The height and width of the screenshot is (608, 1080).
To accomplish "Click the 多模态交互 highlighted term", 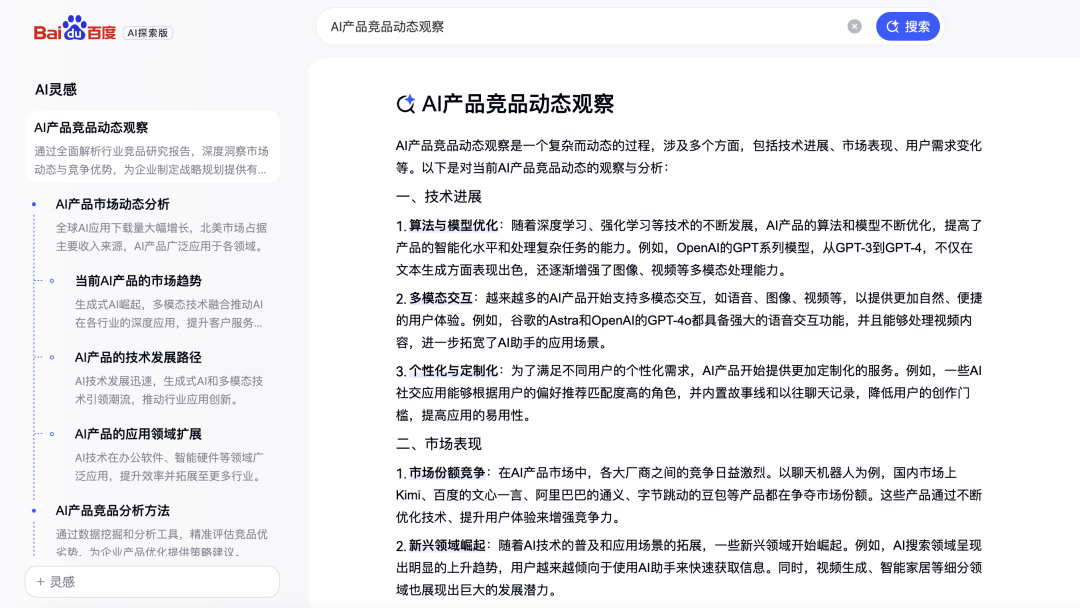I will tap(441, 298).
